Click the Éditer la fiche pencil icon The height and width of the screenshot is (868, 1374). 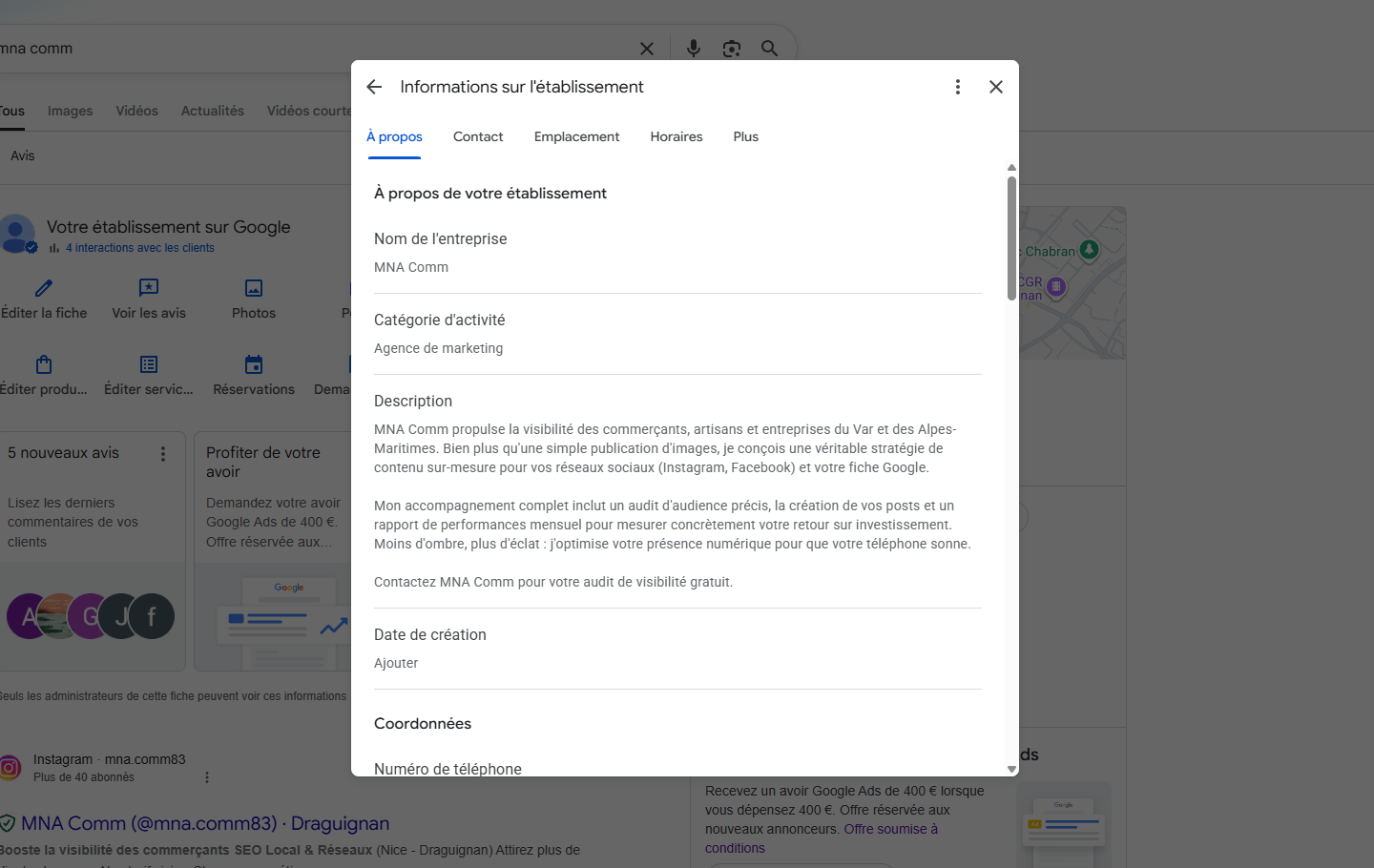(x=44, y=288)
